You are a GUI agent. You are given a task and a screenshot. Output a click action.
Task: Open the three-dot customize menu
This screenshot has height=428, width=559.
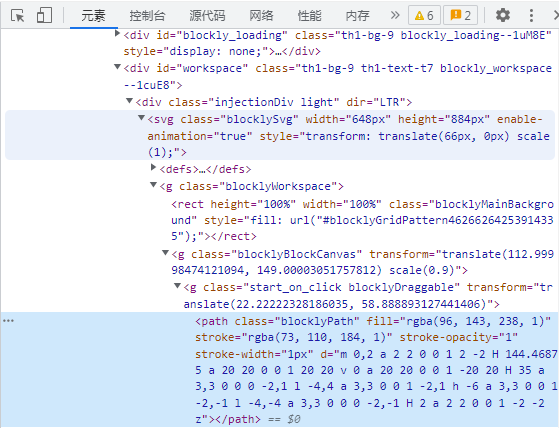531,15
